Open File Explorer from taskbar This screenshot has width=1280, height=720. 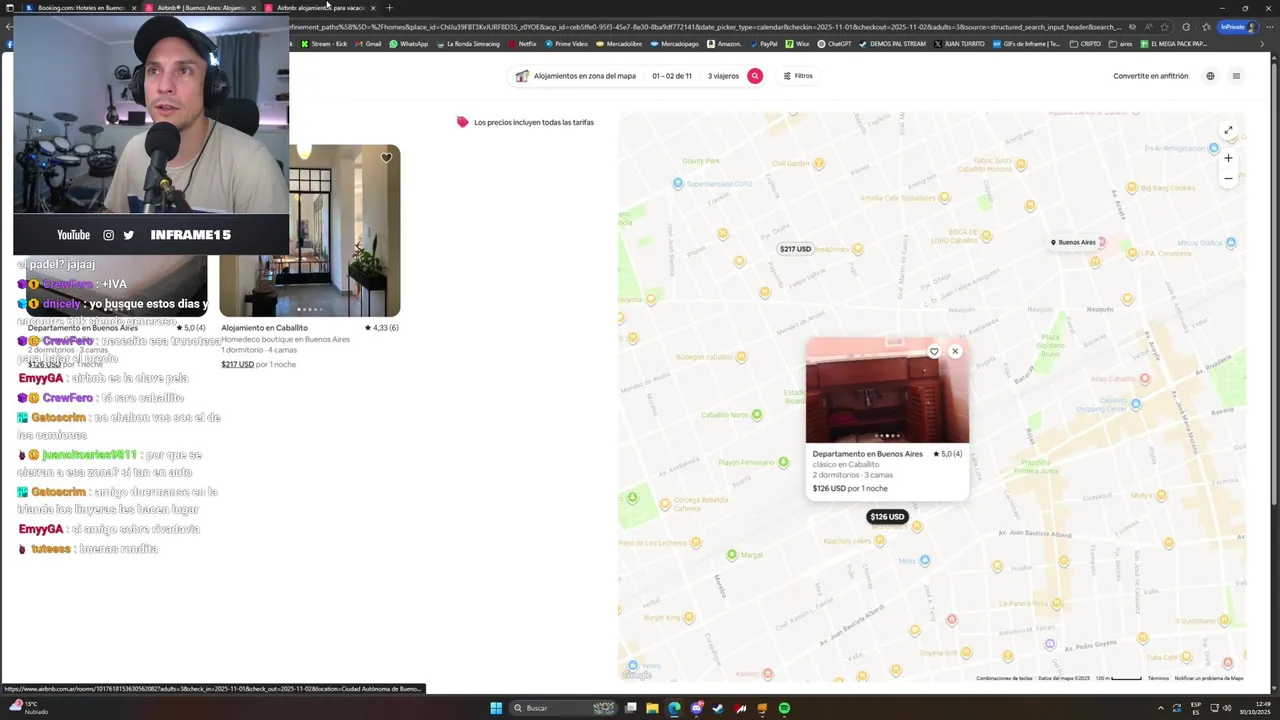click(652, 708)
